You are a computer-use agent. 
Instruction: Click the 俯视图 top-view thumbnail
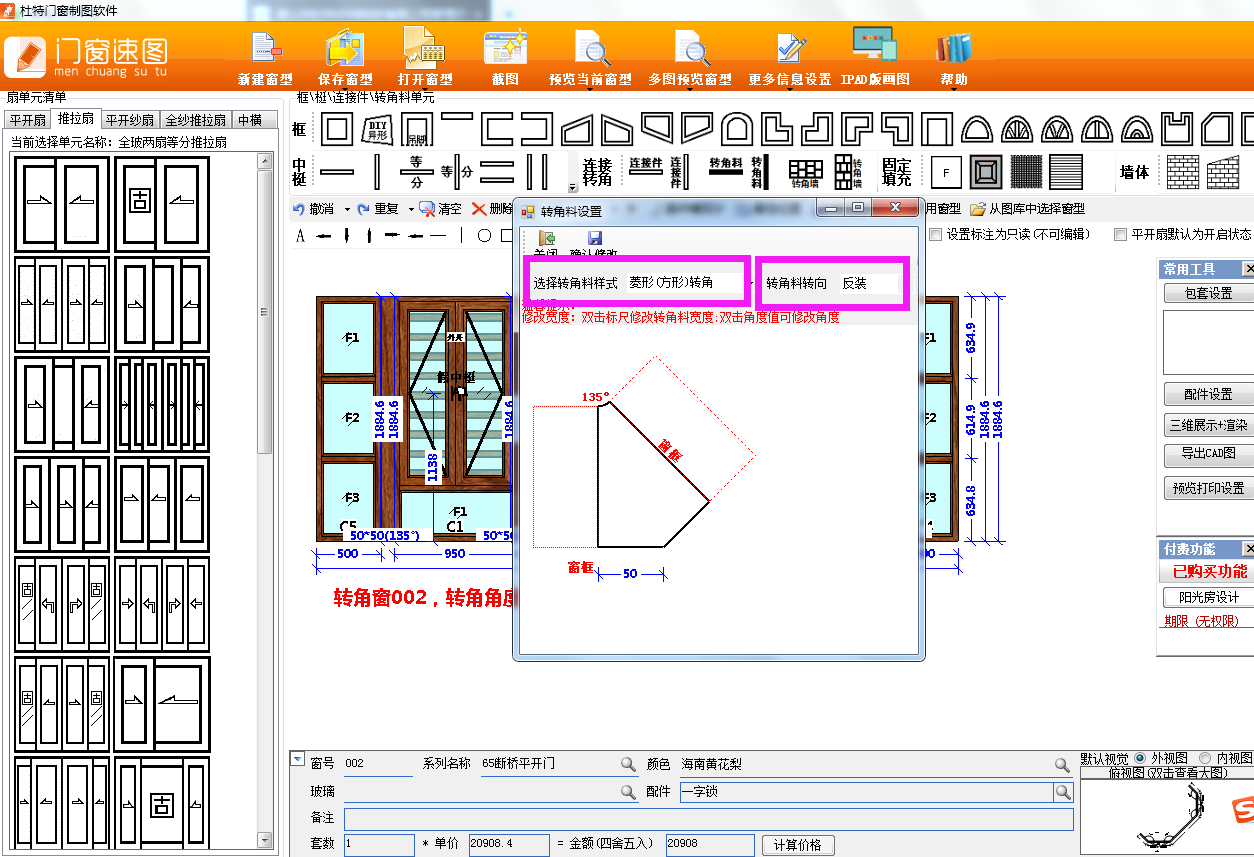click(1167, 817)
